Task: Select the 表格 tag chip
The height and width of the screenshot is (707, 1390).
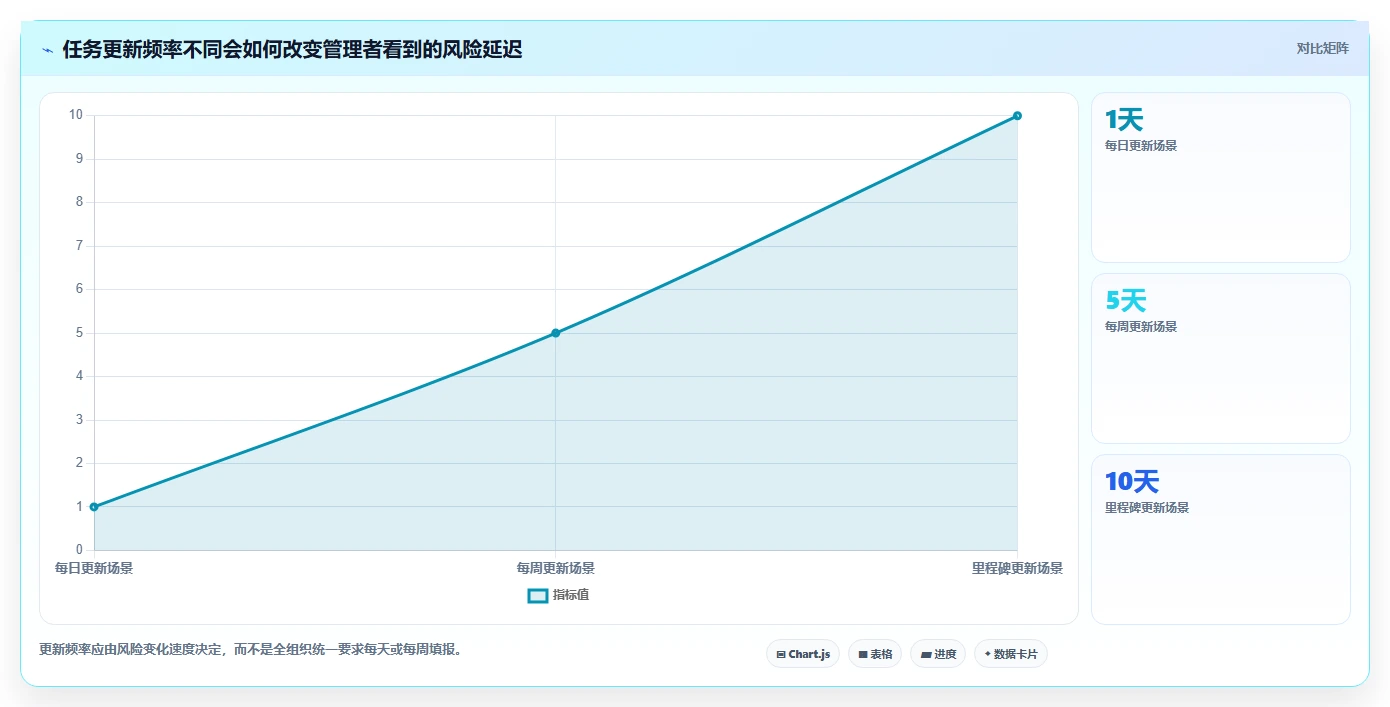Action: click(875, 654)
